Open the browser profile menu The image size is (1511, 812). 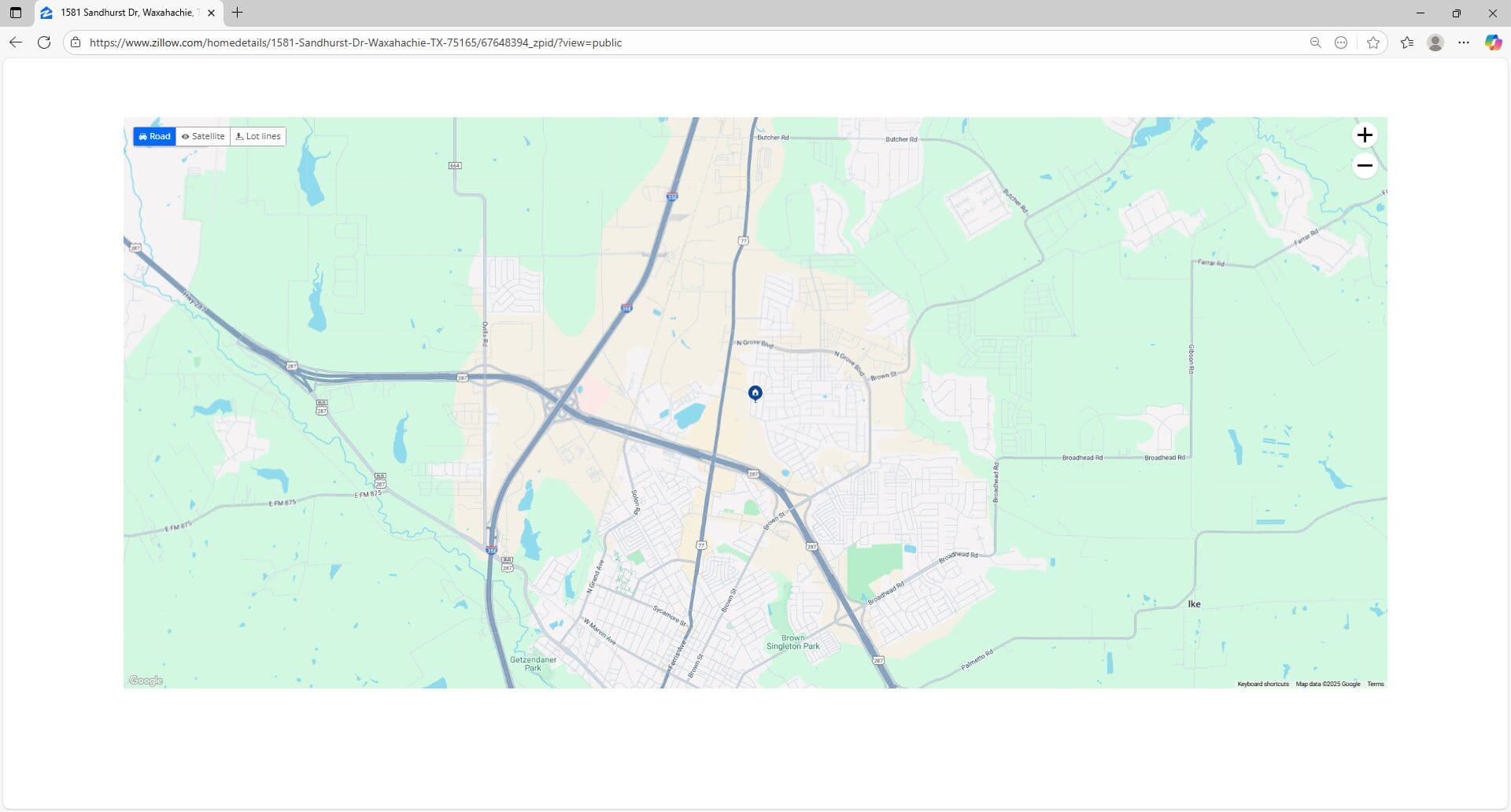coord(1435,43)
